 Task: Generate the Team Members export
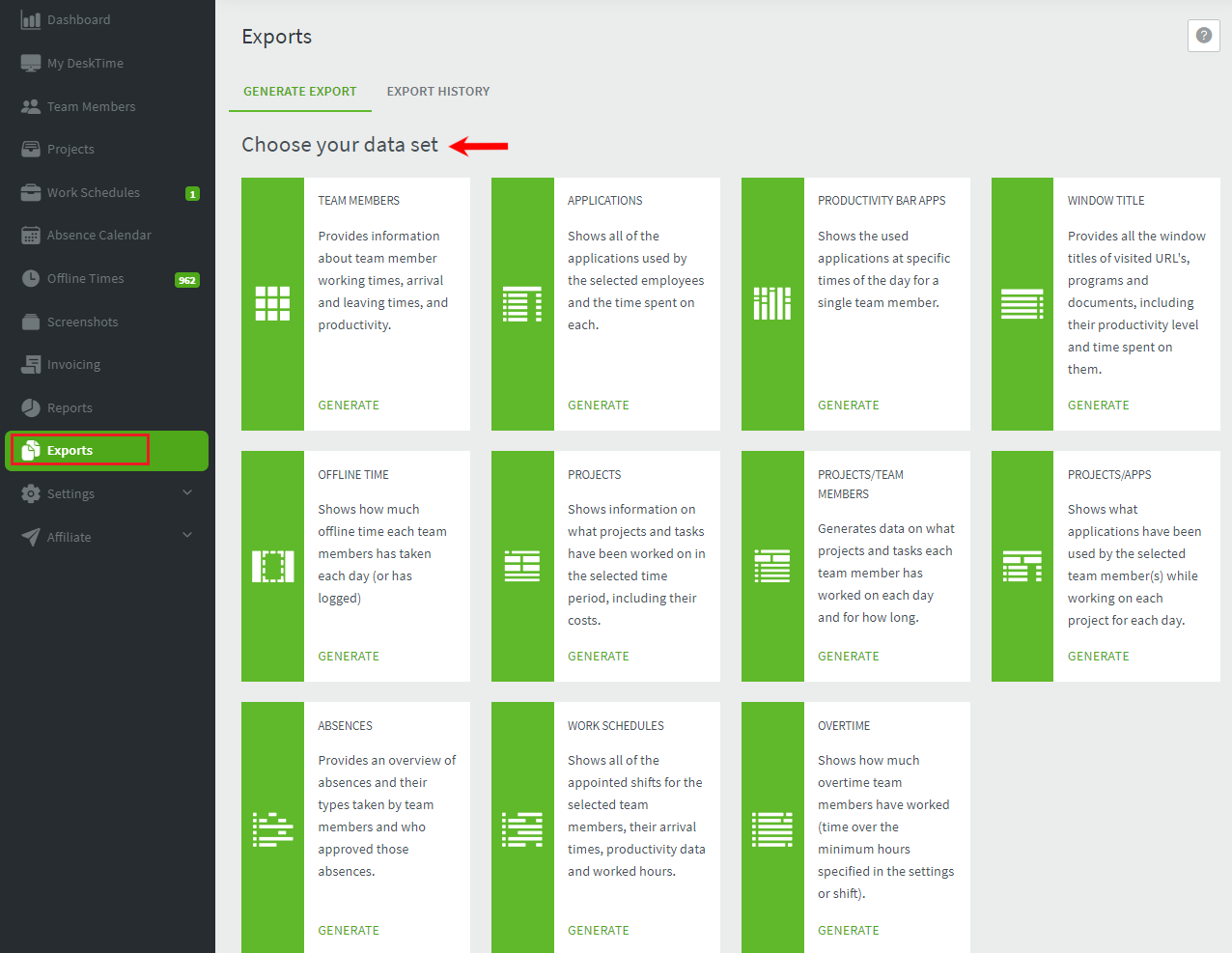pos(349,406)
